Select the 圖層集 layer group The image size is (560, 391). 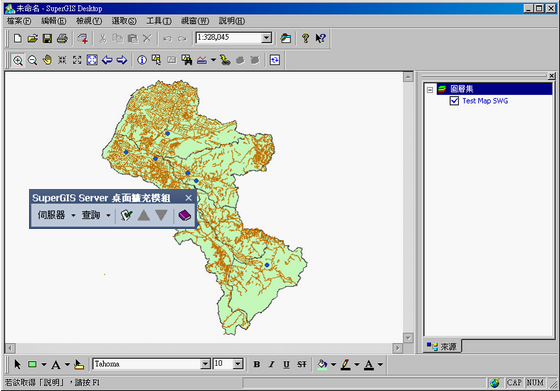pyautogui.click(x=461, y=89)
